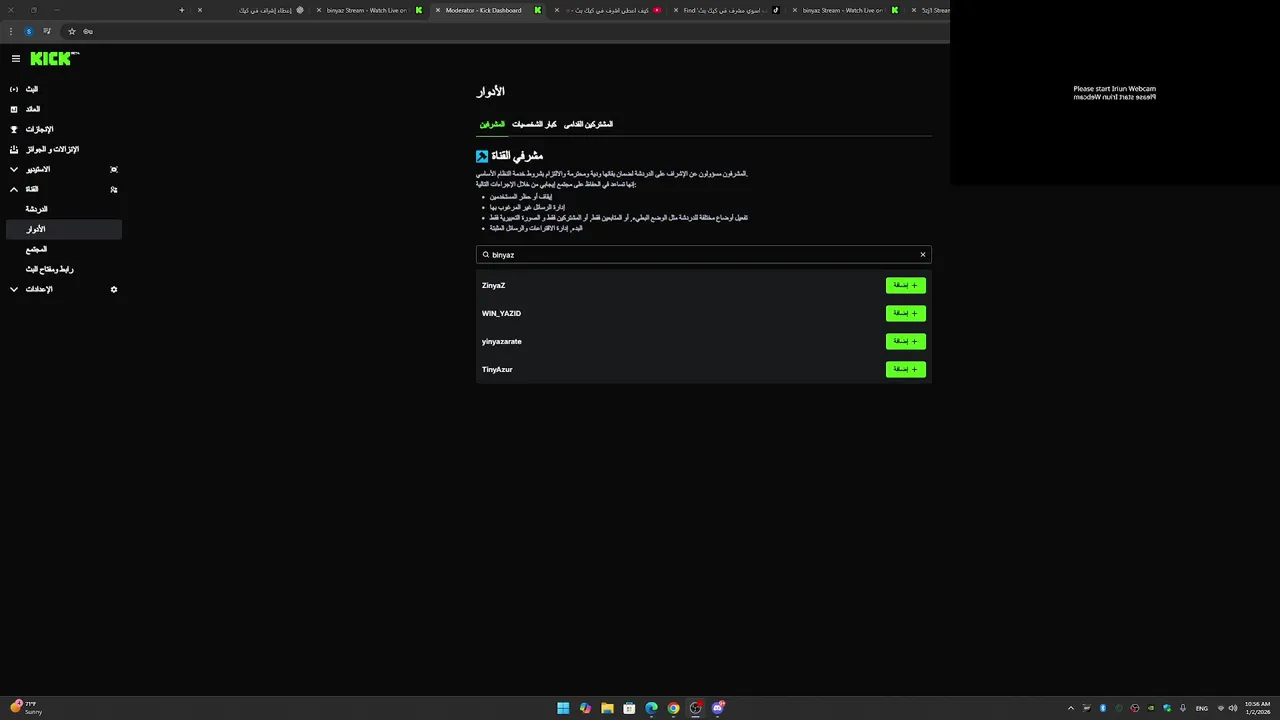Screen dimensions: 1280x720
Task: Click the microphone tray icon
Action: coord(1183,708)
